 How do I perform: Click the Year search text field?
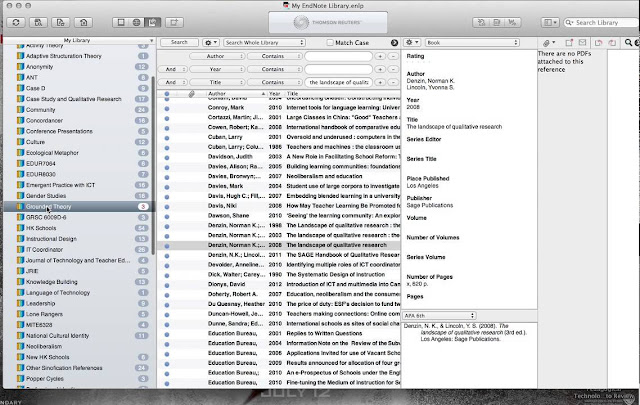click(x=338, y=69)
